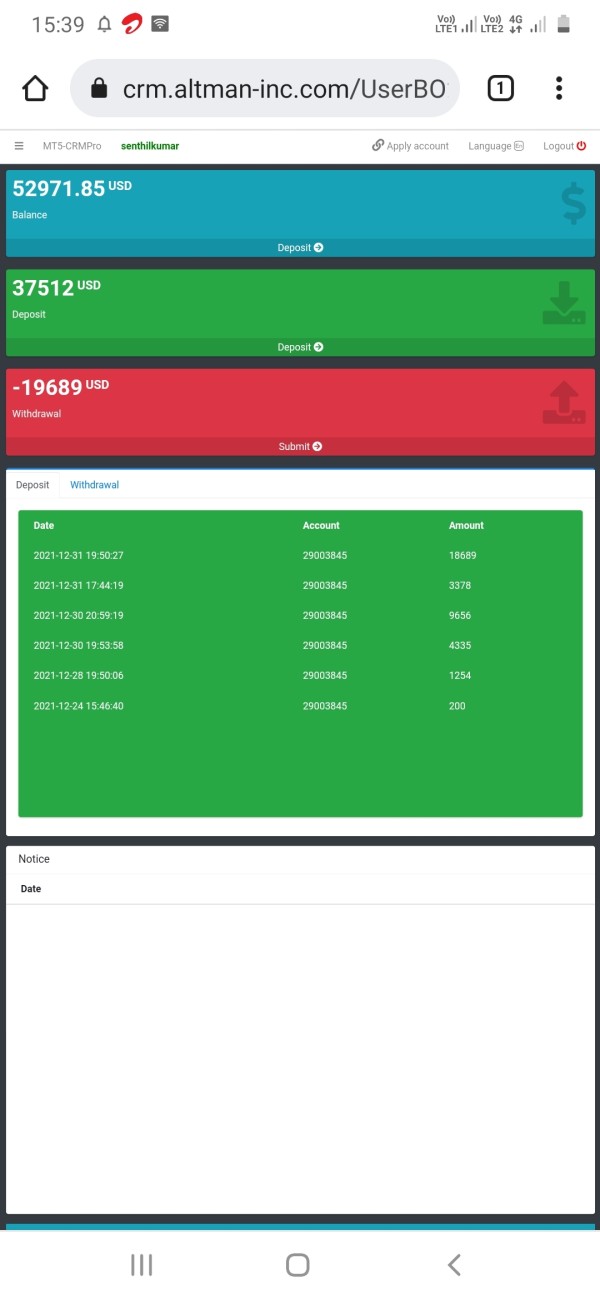Click the upload tray icon on Withdrawal card

click(x=564, y=402)
